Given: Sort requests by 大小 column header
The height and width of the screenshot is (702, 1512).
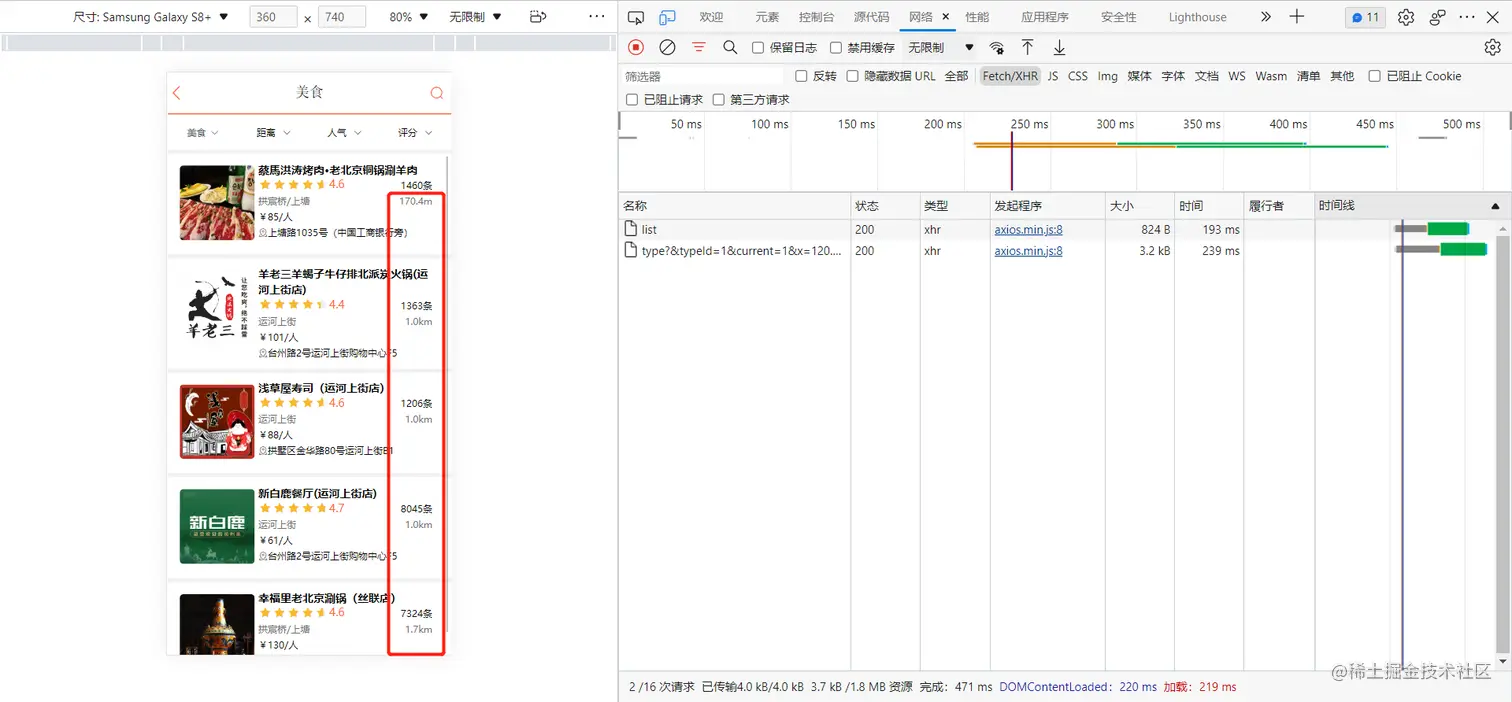Looking at the screenshot, I should [1139, 206].
